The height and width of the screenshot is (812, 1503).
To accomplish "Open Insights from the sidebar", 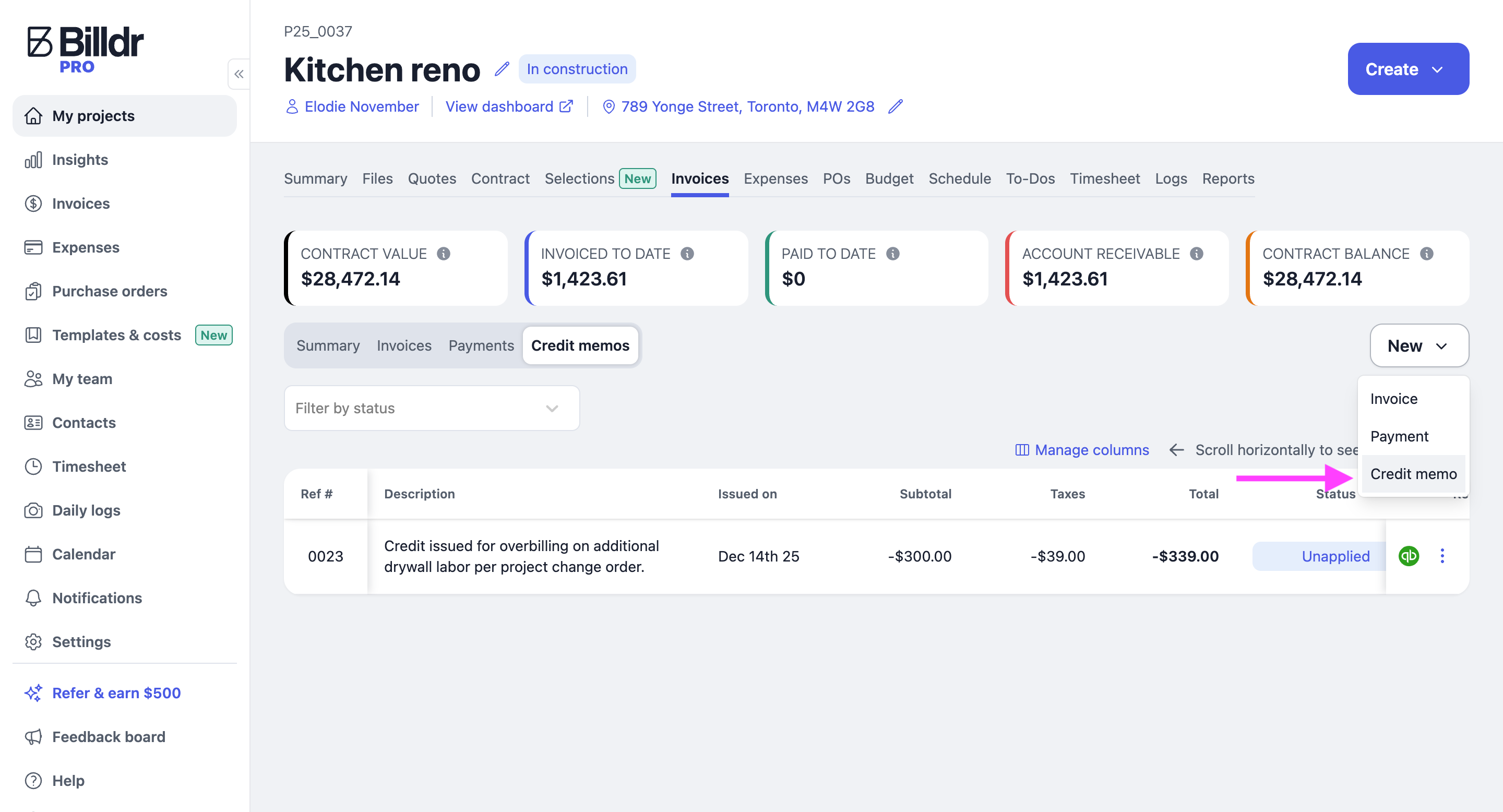I will coord(125,160).
